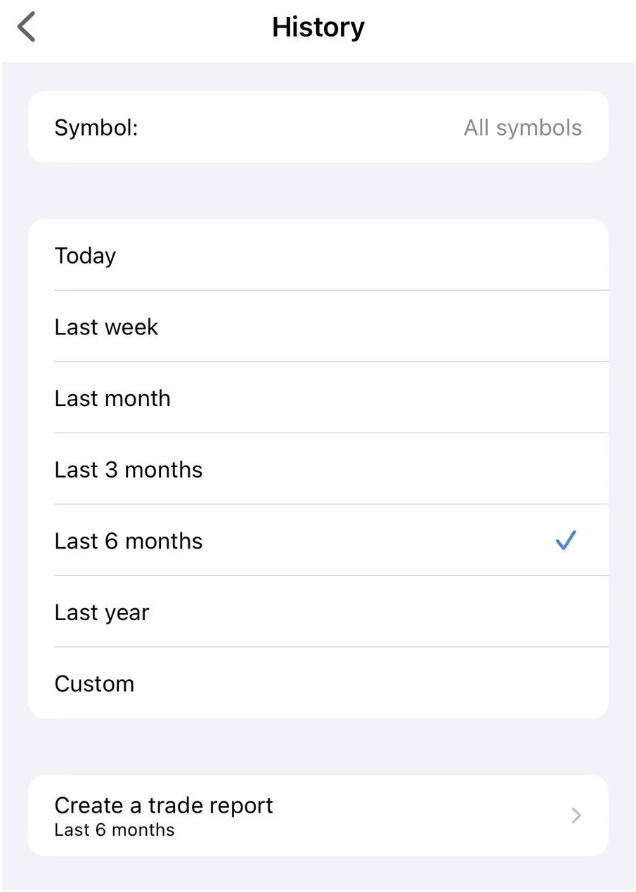The height and width of the screenshot is (892, 636).
Task: Select the Today time period
Action: tap(86, 256)
